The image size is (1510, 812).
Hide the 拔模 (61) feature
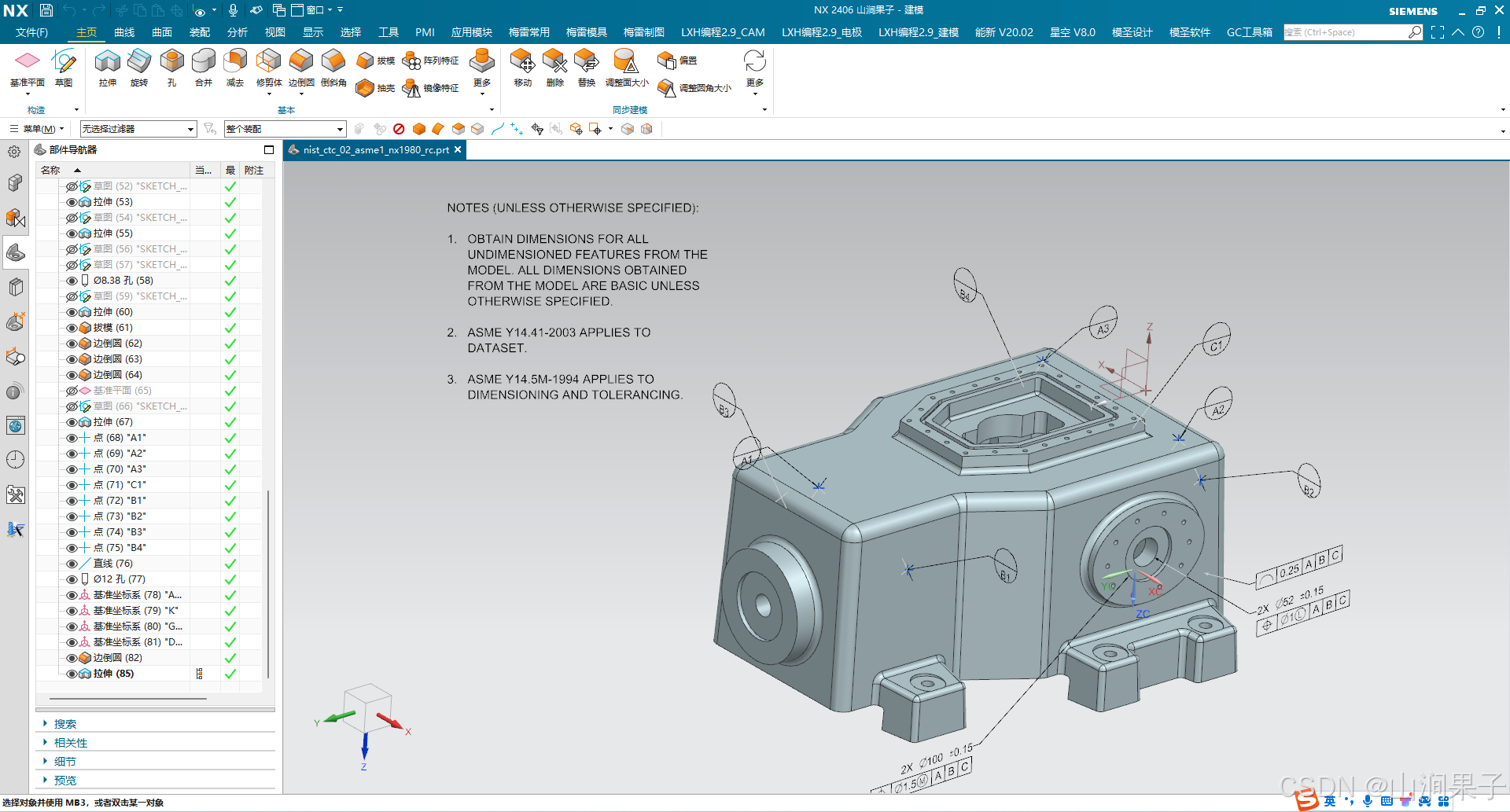pos(72,328)
